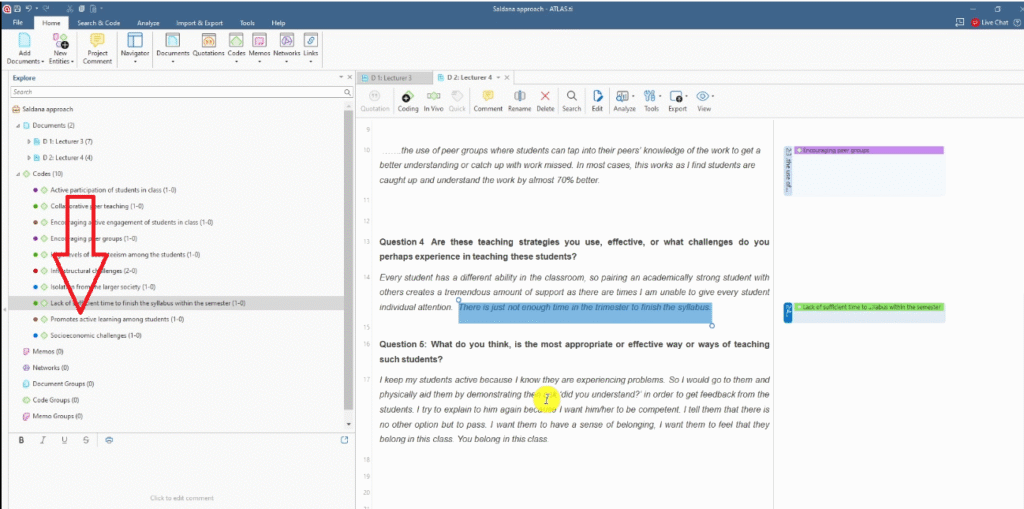Open the Quotations manager icon
This screenshot has height=509, width=1024.
208,41
